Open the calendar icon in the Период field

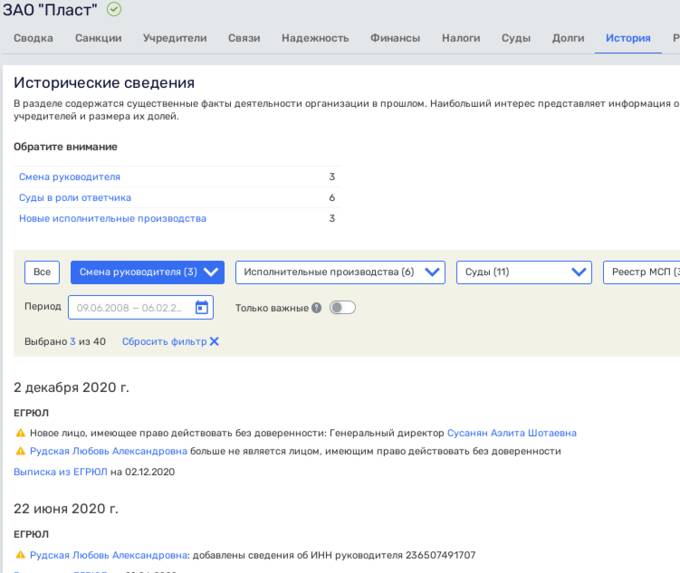tap(202, 308)
